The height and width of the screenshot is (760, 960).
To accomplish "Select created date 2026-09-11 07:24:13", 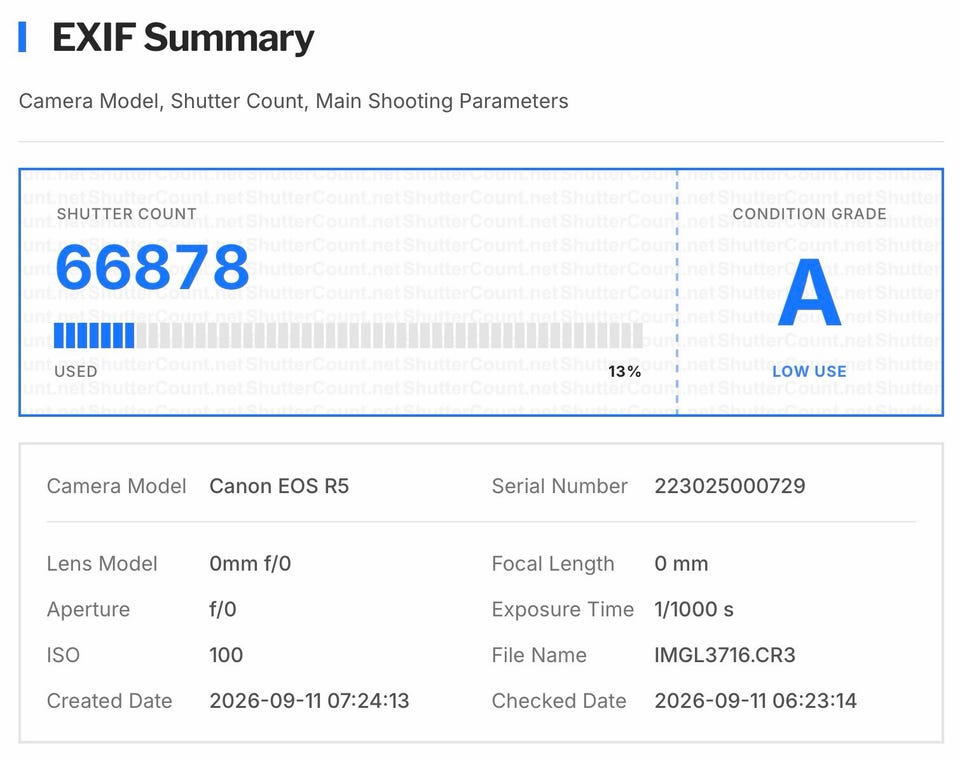I will [x=309, y=701].
